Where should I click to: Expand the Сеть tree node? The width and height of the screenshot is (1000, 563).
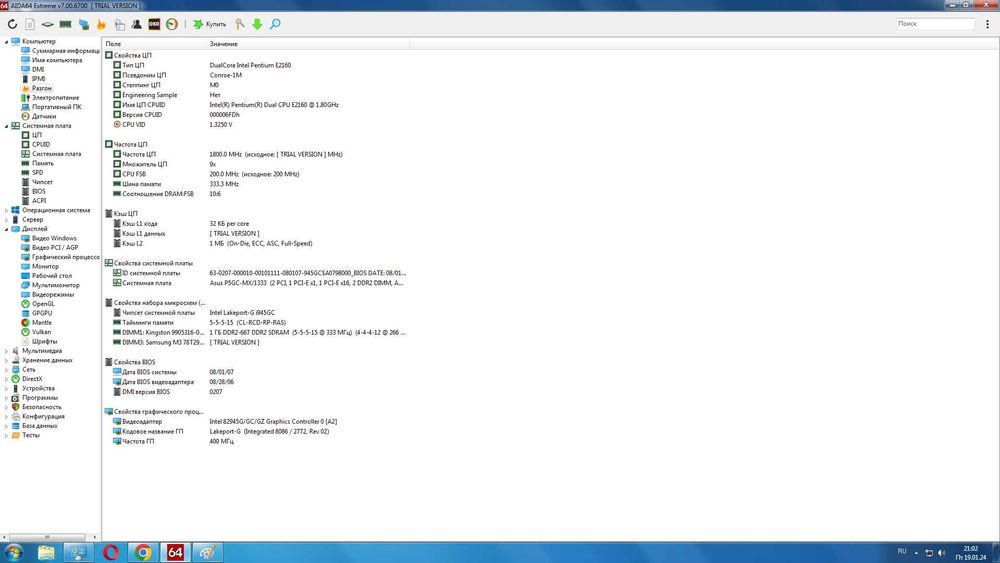point(6,369)
